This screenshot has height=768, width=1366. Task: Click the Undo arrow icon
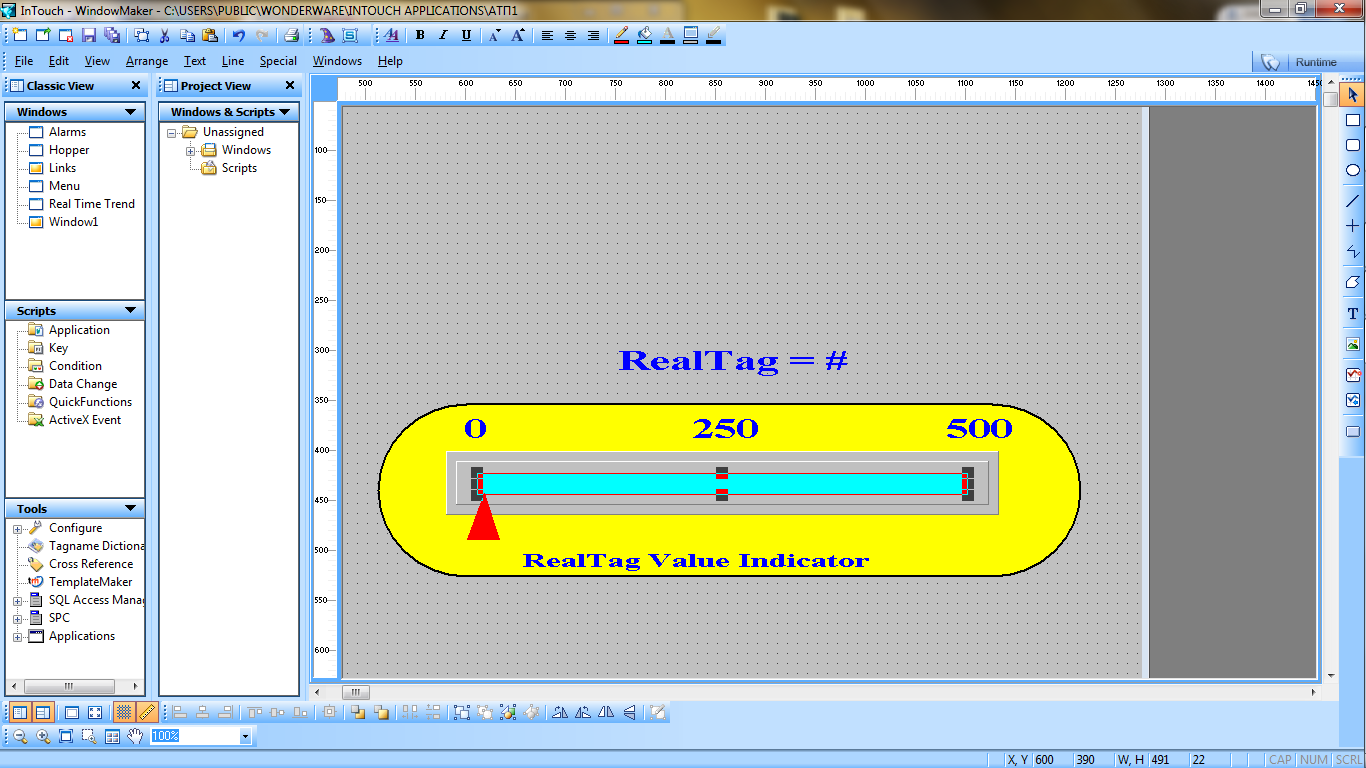click(239, 35)
